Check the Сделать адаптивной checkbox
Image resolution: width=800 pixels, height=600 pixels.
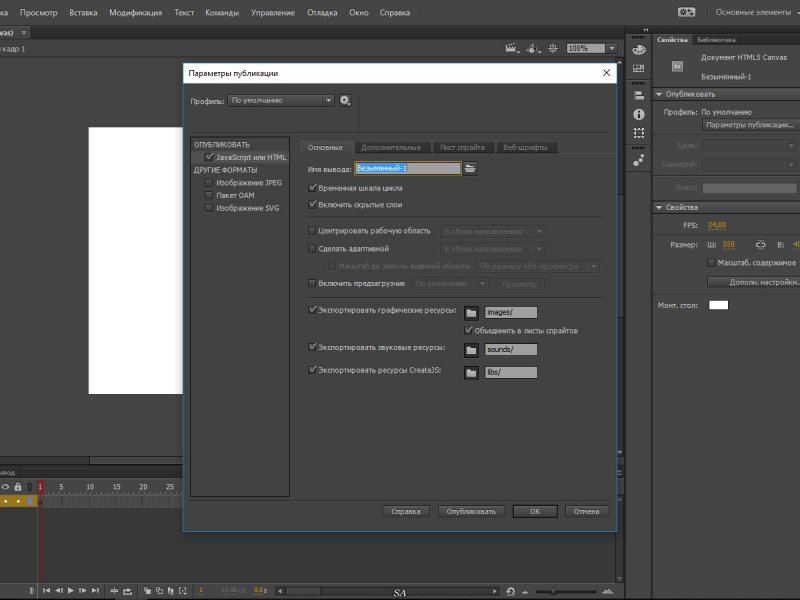(312, 248)
